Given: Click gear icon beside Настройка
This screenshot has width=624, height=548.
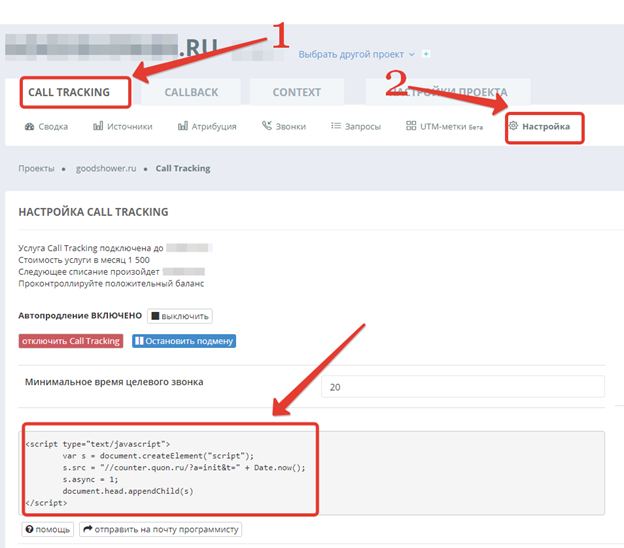Looking at the screenshot, I should point(513,126).
